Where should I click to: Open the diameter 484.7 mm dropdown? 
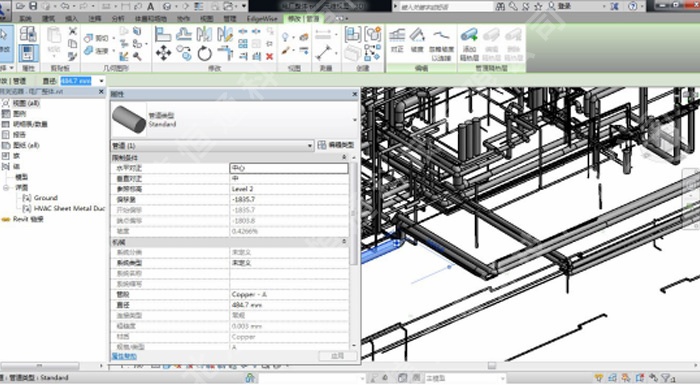pyautogui.click(x=101, y=81)
